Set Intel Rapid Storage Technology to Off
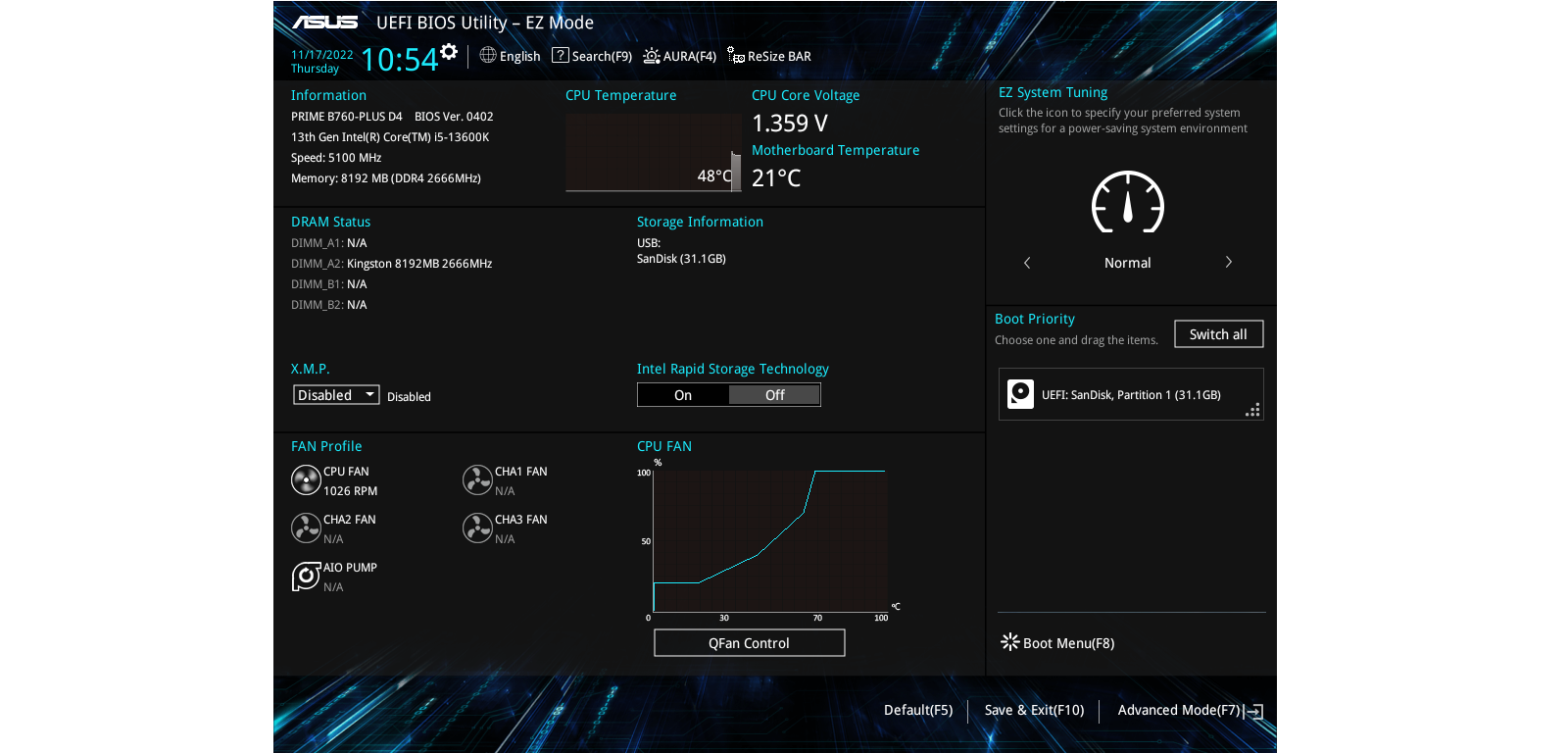This screenshot has width=1568, height=753. 774,395
